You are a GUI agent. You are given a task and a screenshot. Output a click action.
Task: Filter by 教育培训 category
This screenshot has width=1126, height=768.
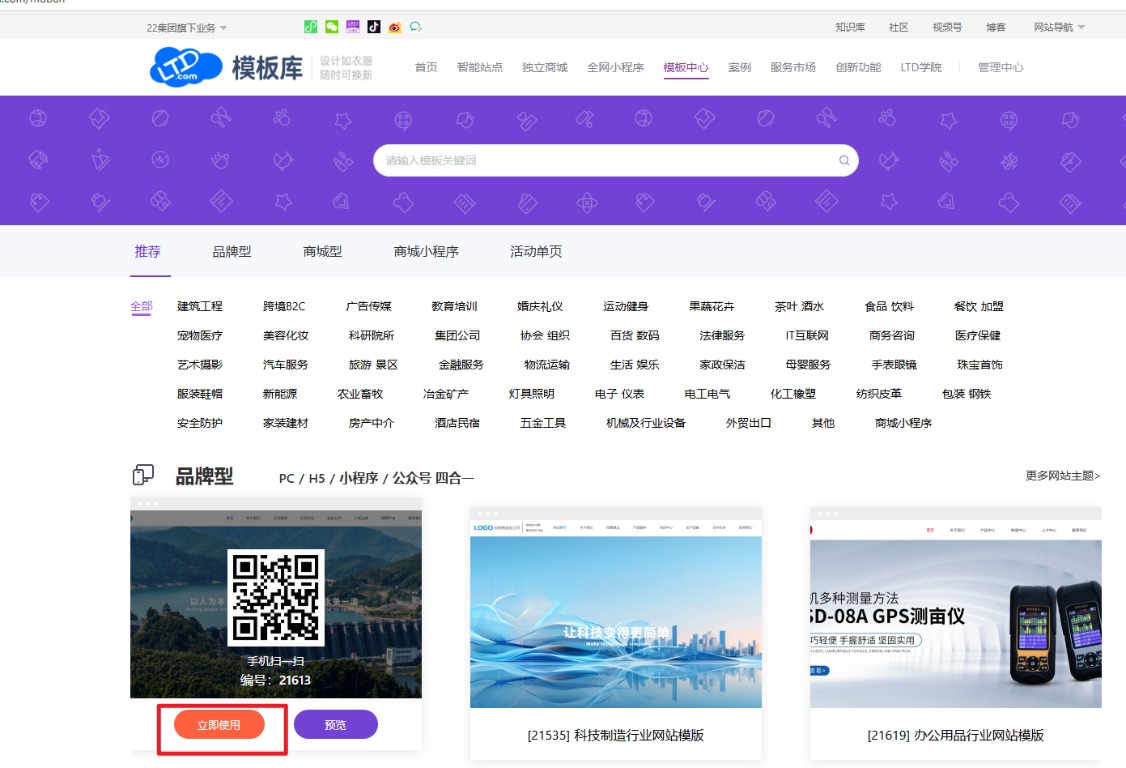pyautogui.click(x=454, y=306)
